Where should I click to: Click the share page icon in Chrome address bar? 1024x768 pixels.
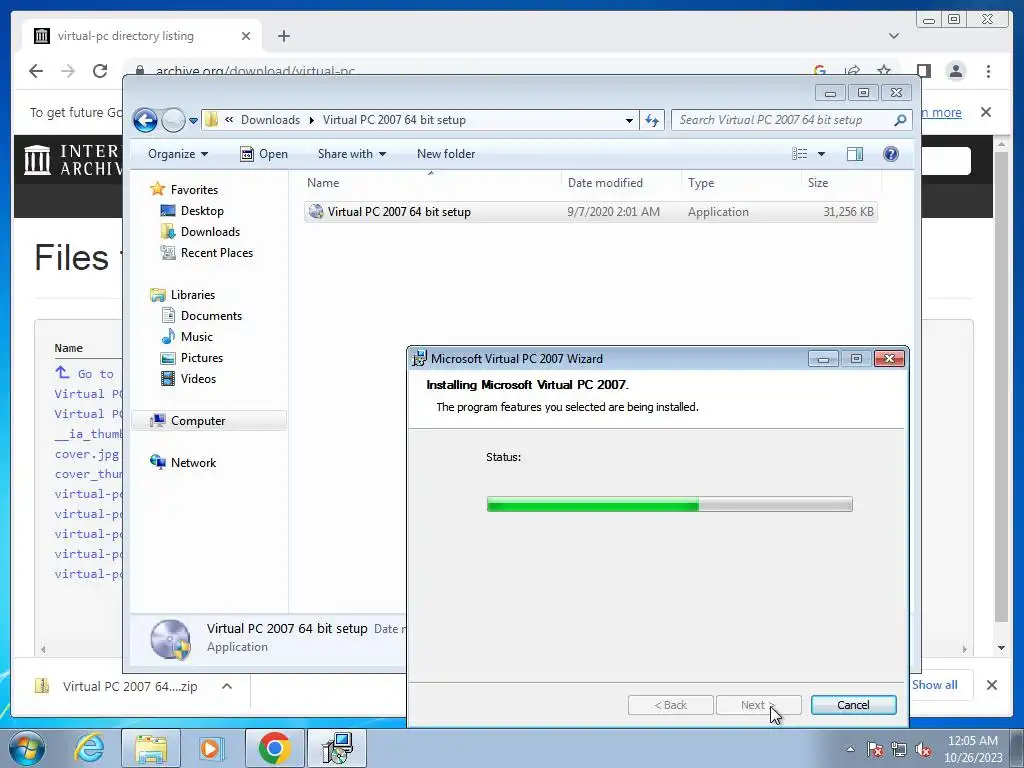coord(852,71)
